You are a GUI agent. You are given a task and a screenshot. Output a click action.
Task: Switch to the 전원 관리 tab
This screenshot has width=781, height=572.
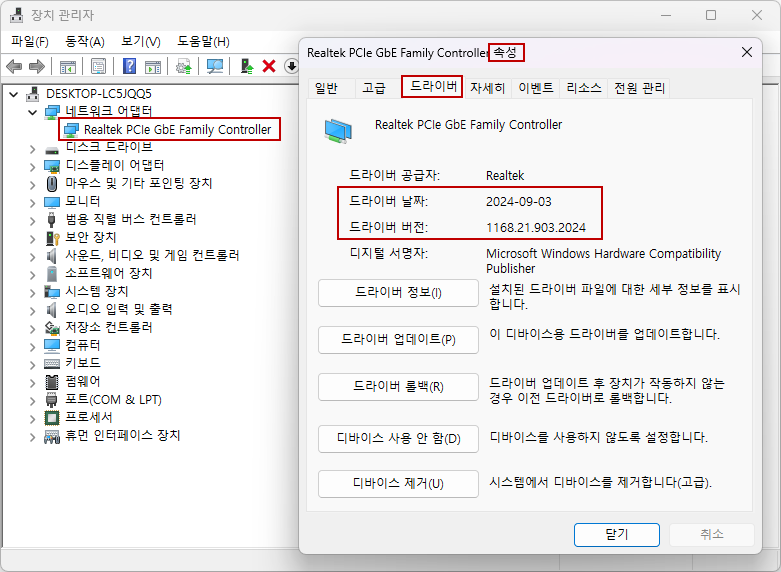click(639, 88)
